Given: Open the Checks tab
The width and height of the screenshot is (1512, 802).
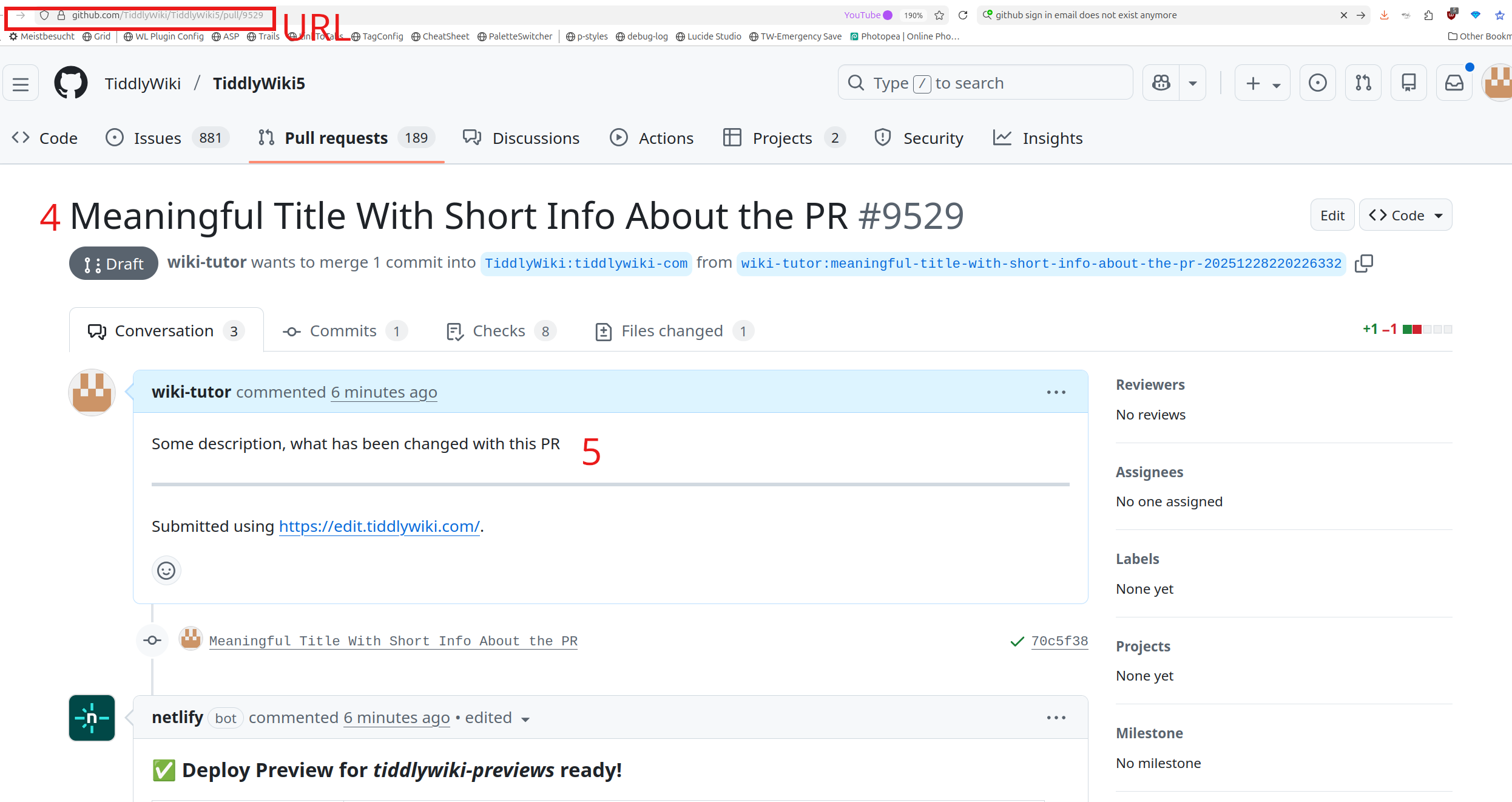Looking at the screenshot, I should tap(500, 331).
